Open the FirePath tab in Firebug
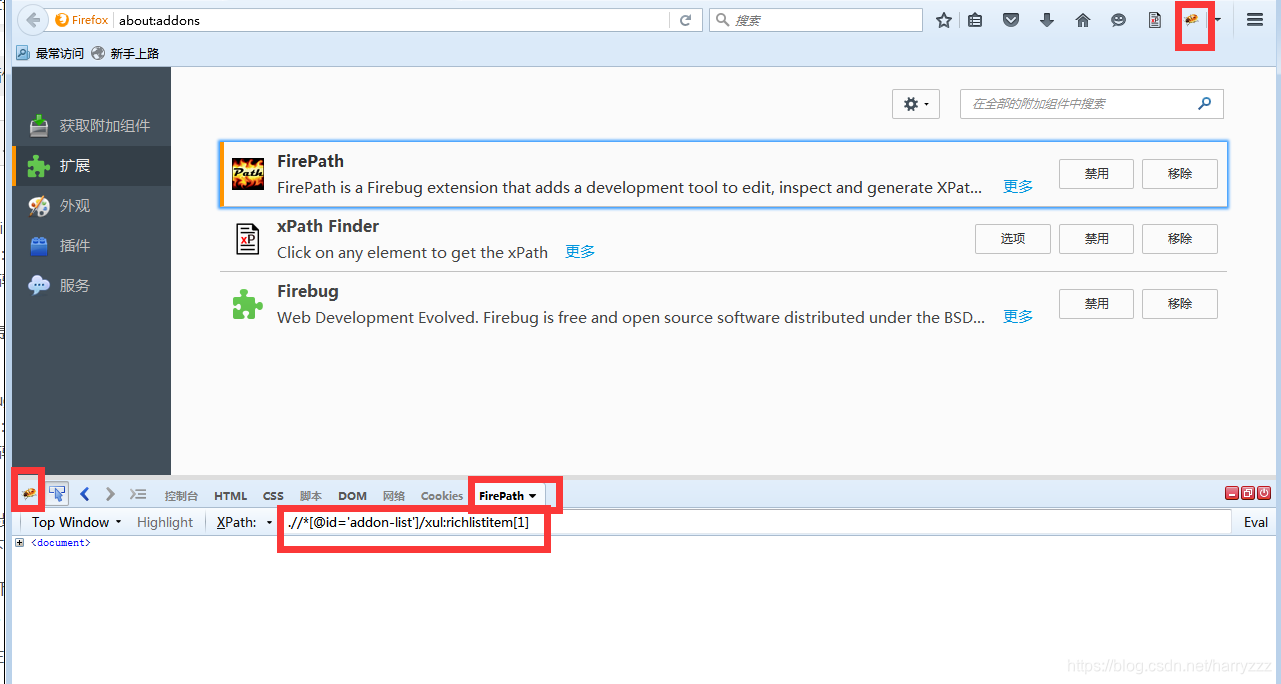Screen dimensions: 1281x684 (x=507, y=495)
